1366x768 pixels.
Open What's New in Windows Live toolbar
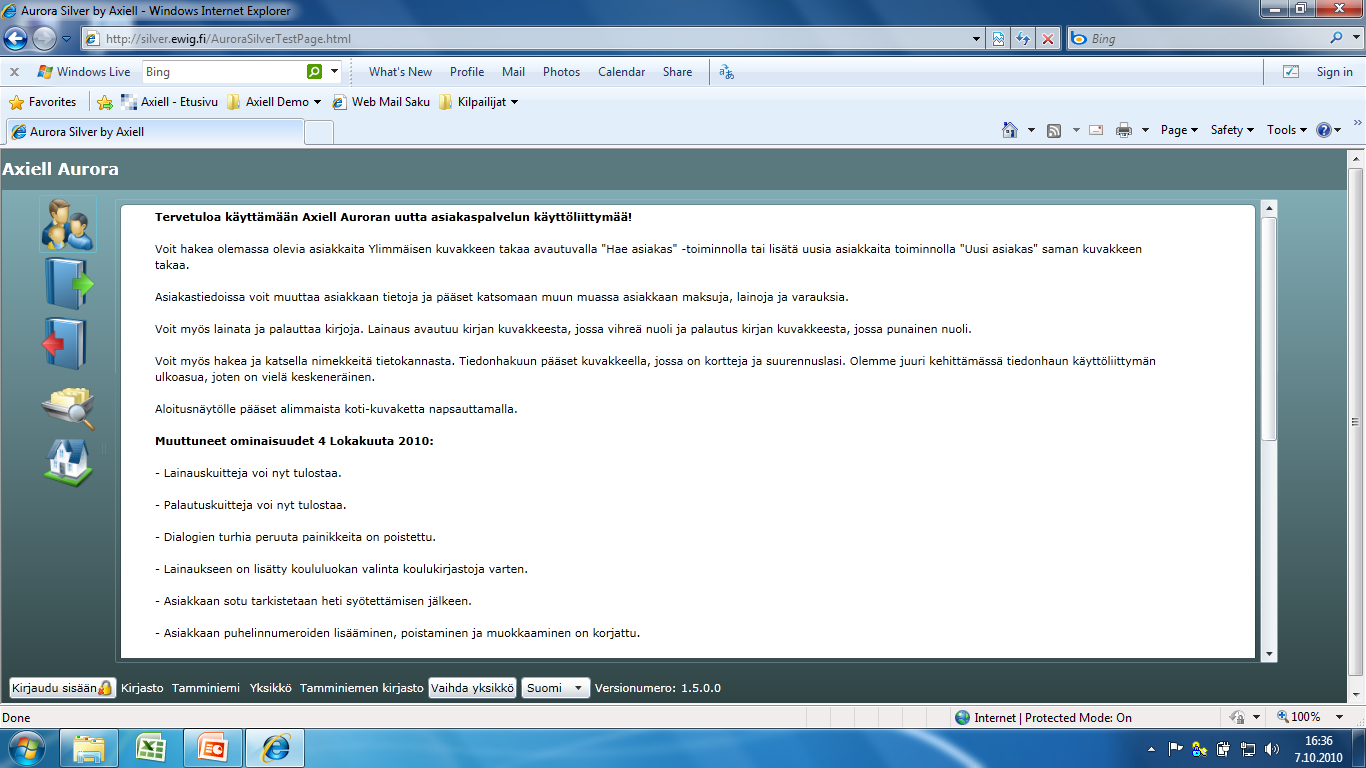coord(400,72)
